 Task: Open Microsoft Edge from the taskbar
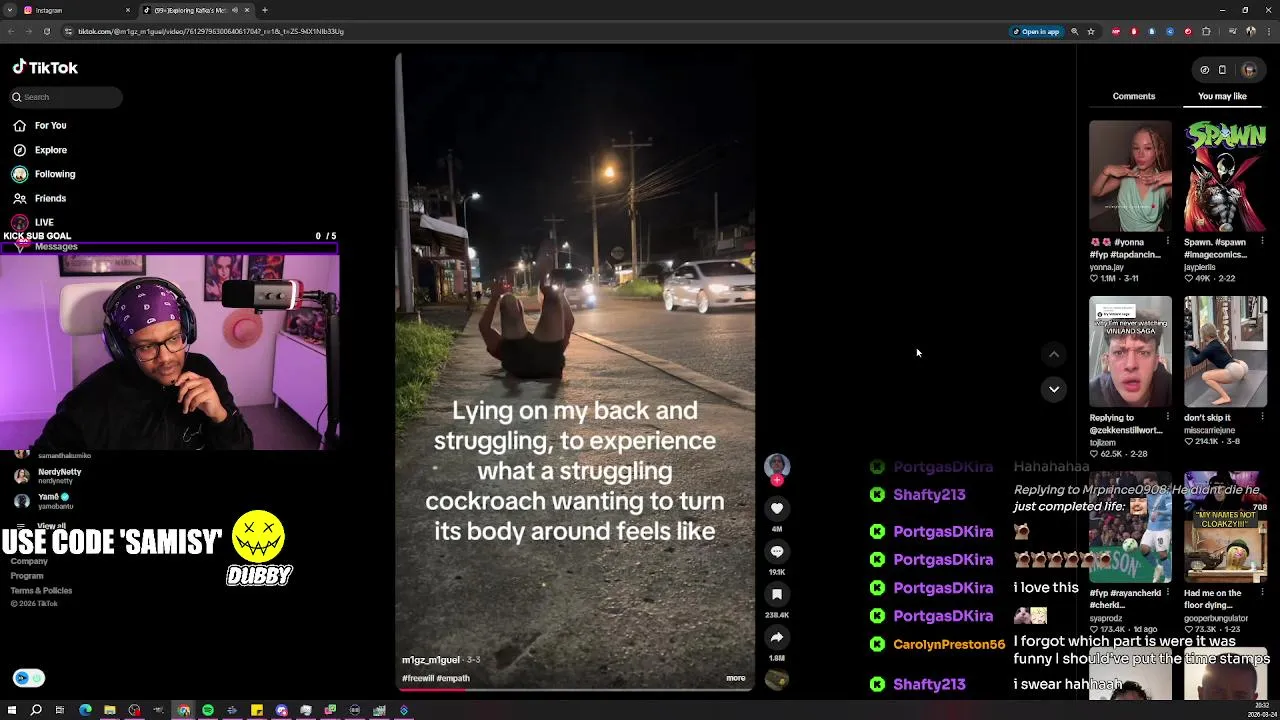(85, 710)
